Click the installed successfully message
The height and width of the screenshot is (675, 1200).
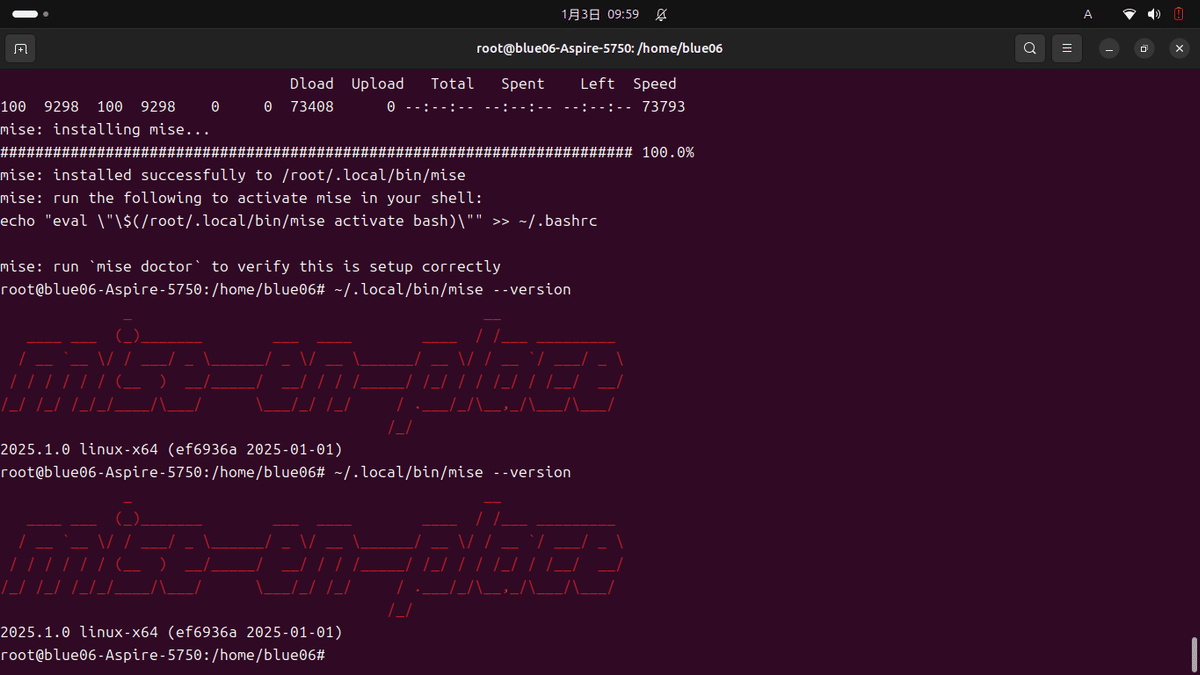(232, 174)
